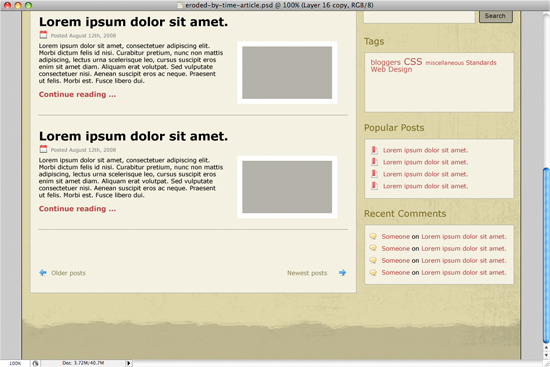Click the last speech bubble icon in Recent Comments
The width and height of the screenshot is (550, 367).
click(x=373, y=272)
